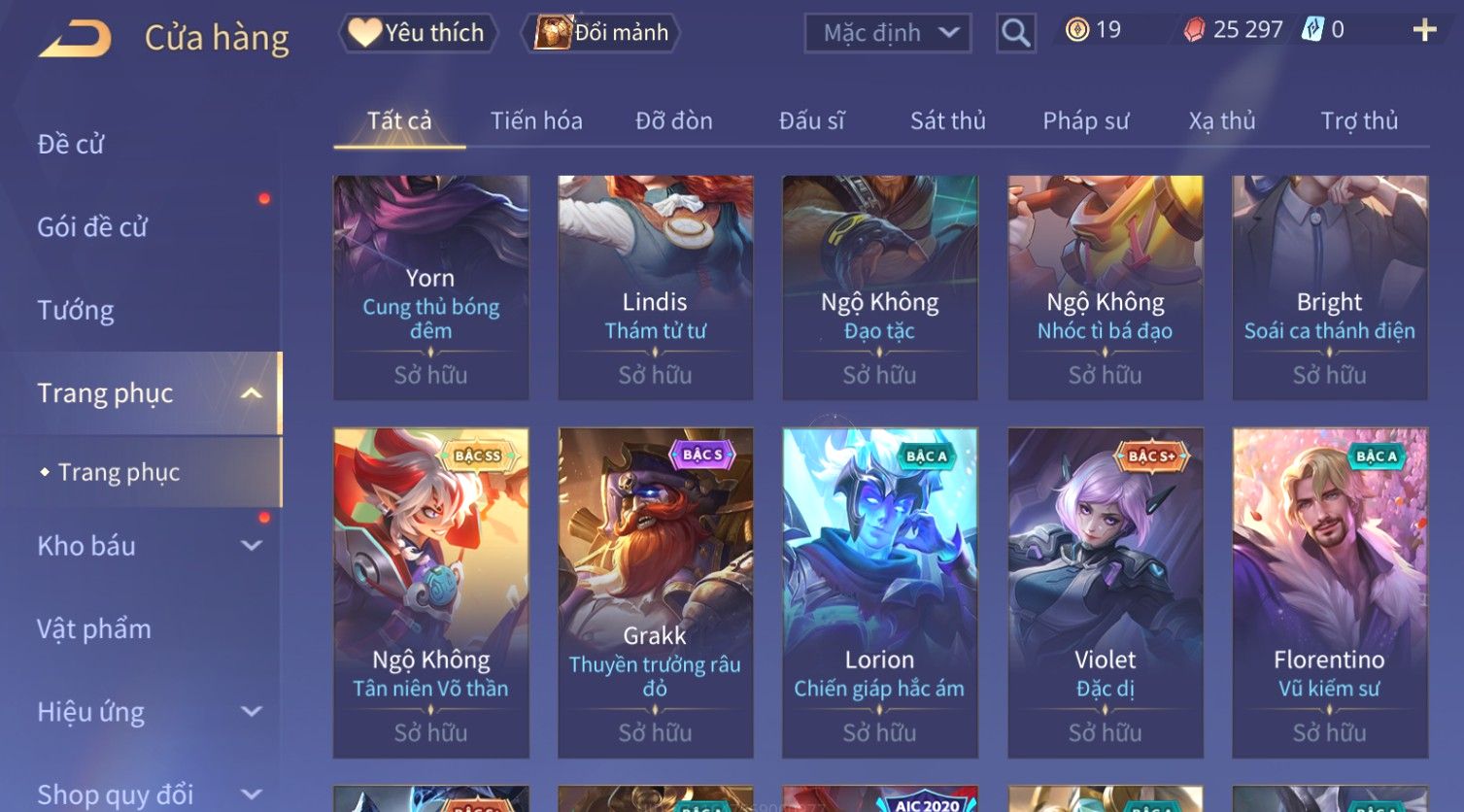1464x812 pixels.
Task: Click the blue voucher currency icon
Action: (1312, 30)
